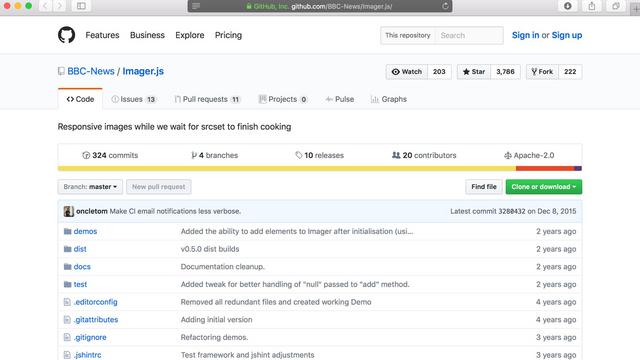Click the yellow JavaScript language bar
The image size is (640, 360).
pyautogui.click(x=287, y=169)
